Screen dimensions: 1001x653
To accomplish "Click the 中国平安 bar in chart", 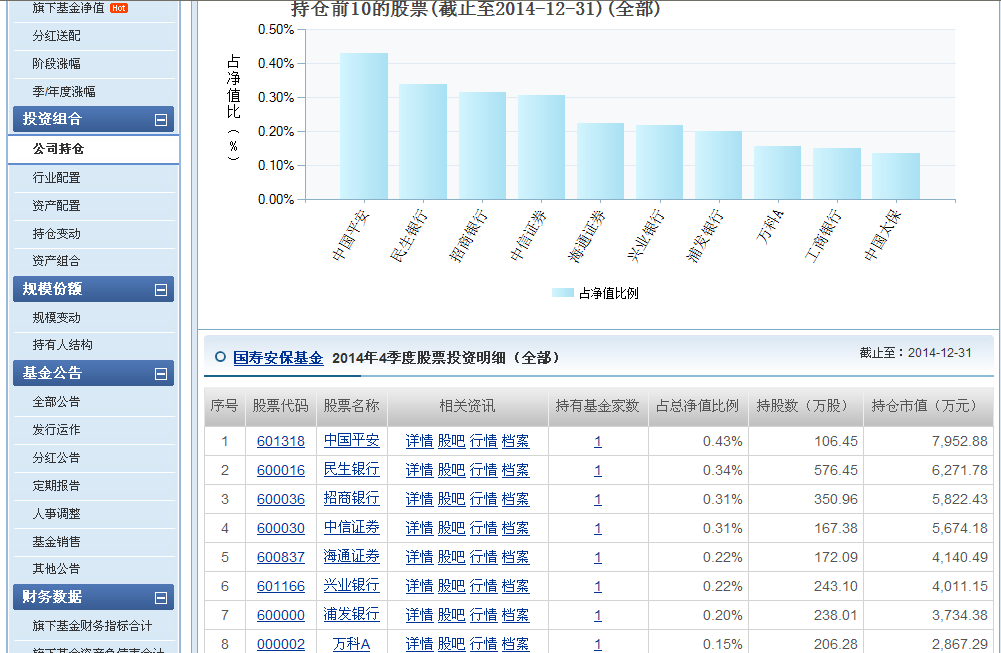I will pyautogui.click(x=364, y=126).
